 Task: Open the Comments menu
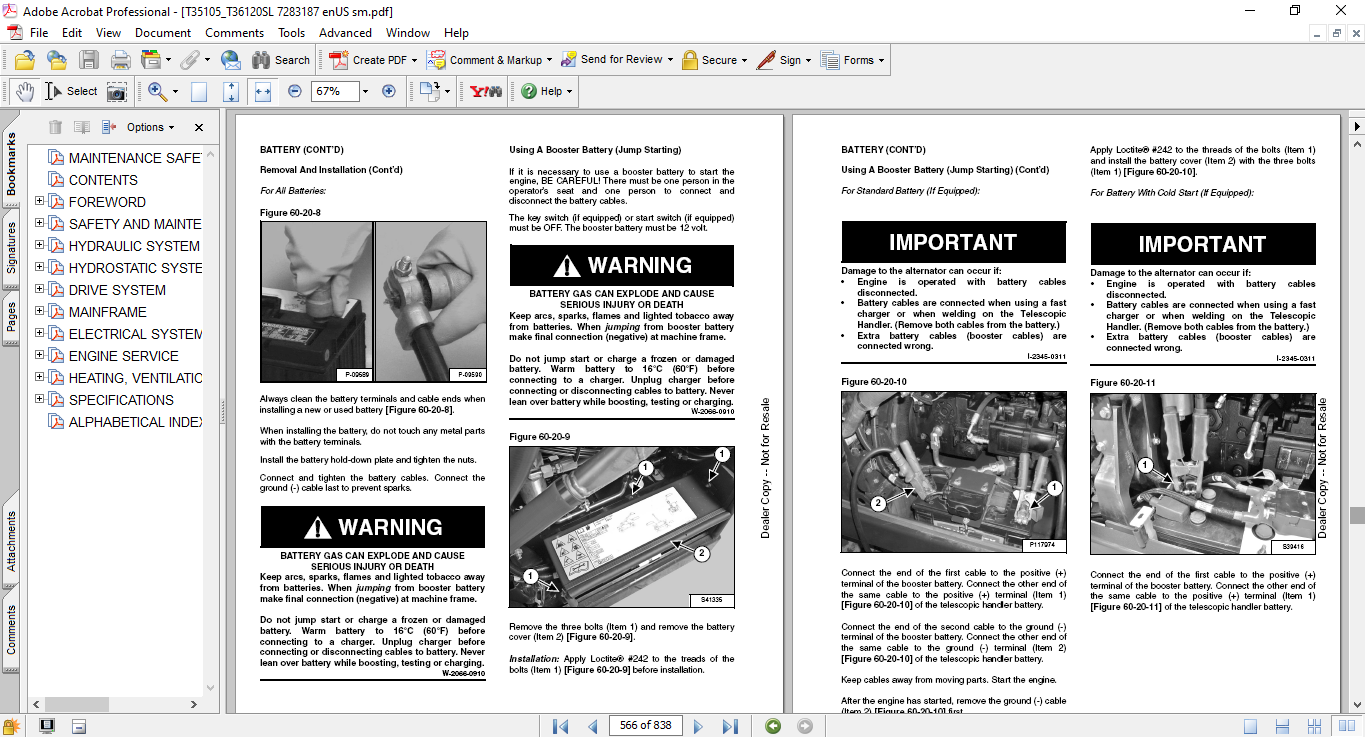click(x=234, y=33)
